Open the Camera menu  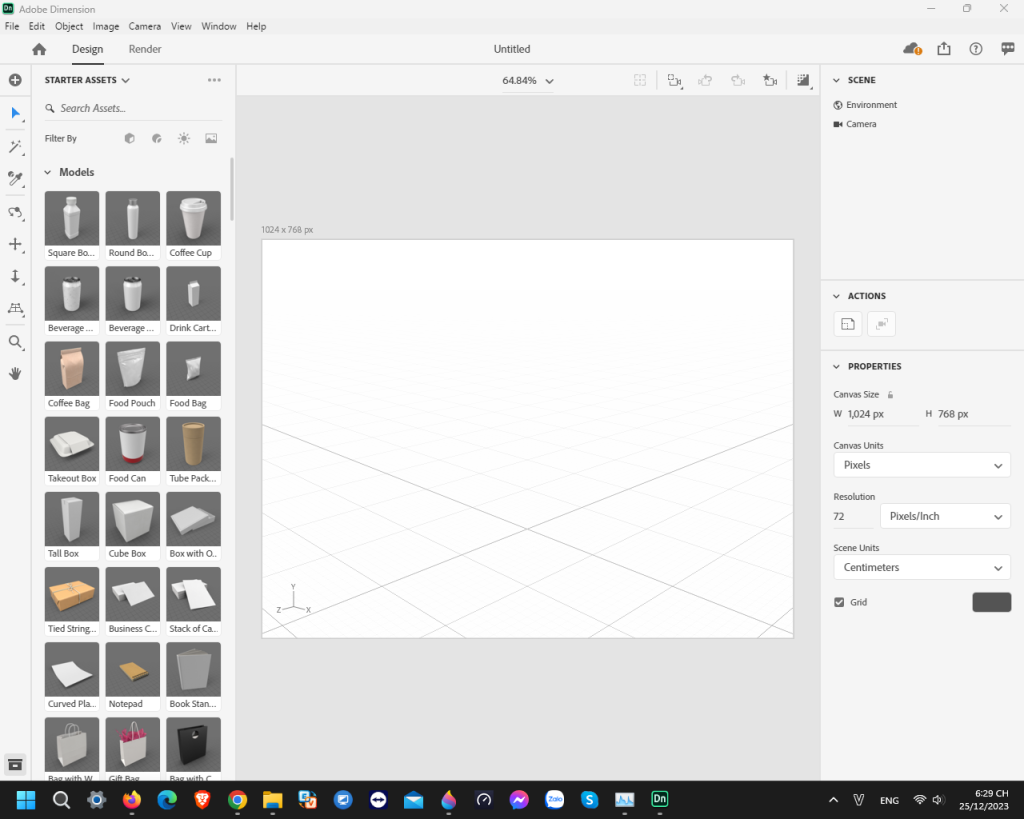(x=144, y=26)
